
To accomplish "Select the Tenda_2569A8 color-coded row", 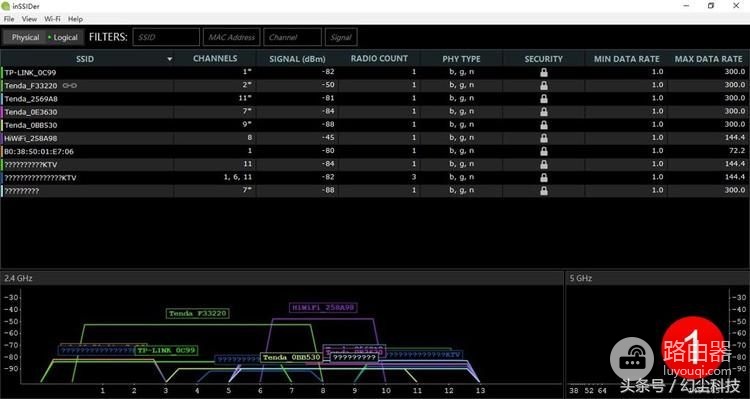I will (375, 99).
